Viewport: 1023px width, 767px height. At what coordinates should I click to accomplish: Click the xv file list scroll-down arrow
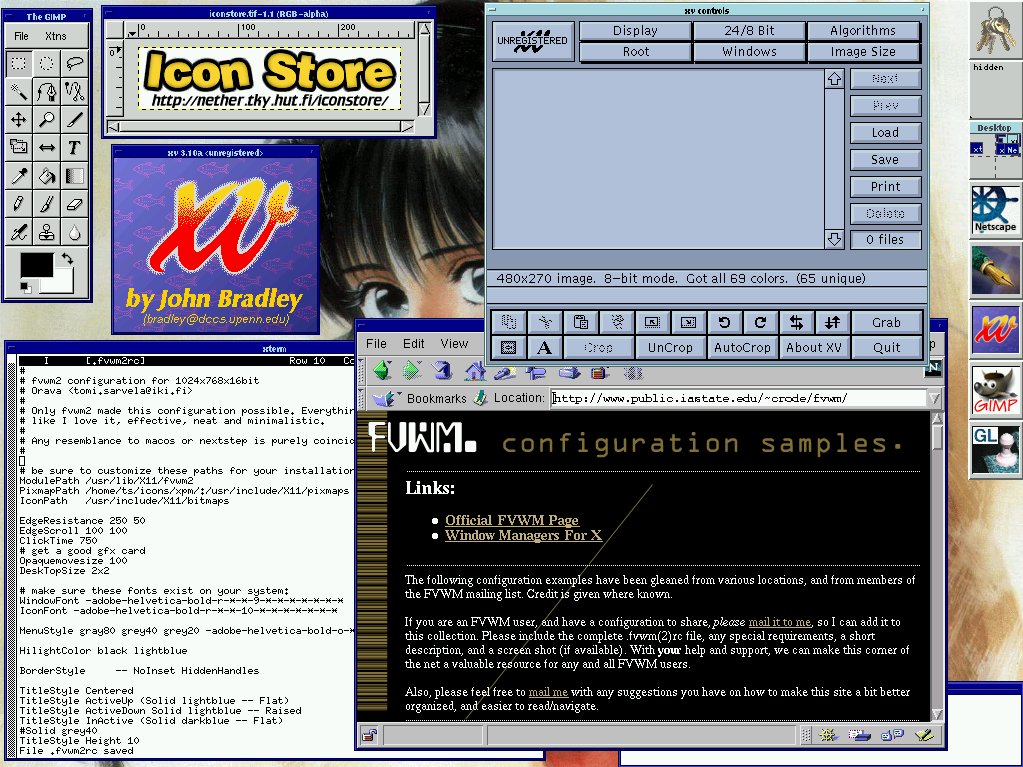click(834, 239)
